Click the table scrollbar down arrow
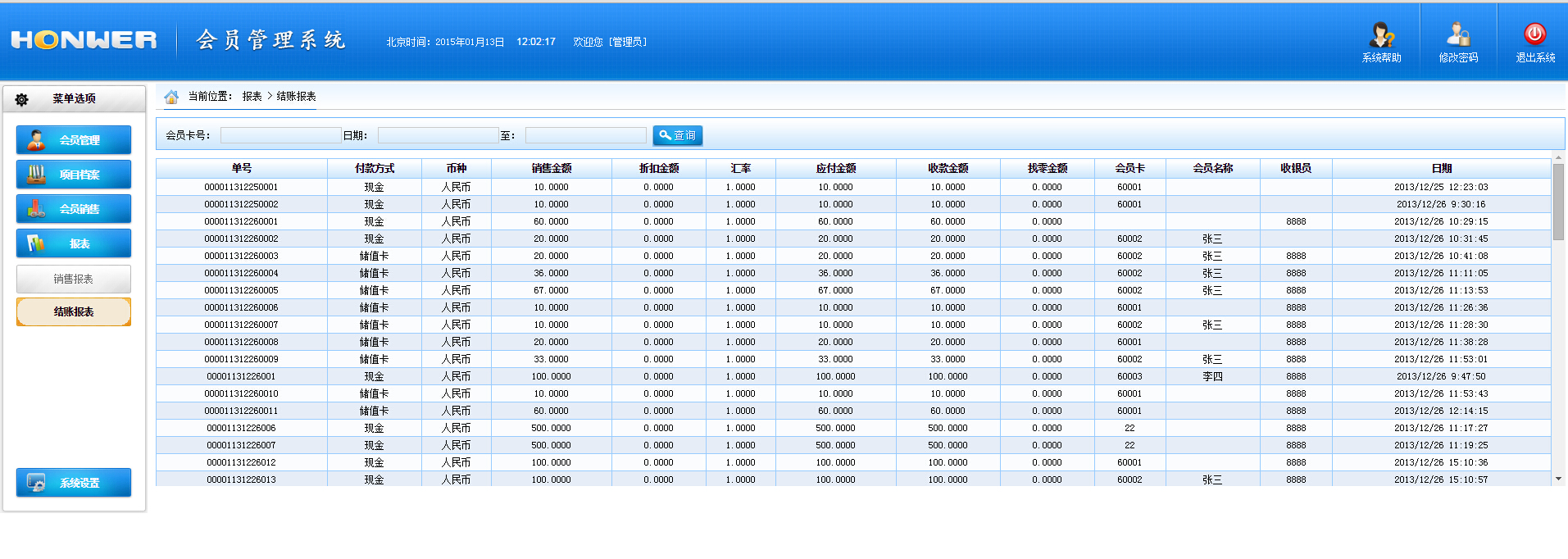 pos(1558,479)
